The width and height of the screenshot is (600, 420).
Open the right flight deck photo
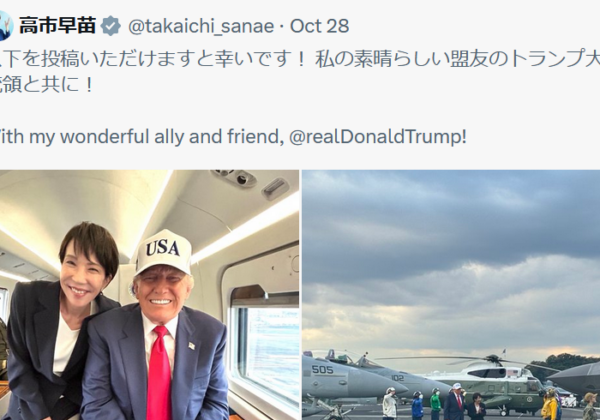[450, 295]
